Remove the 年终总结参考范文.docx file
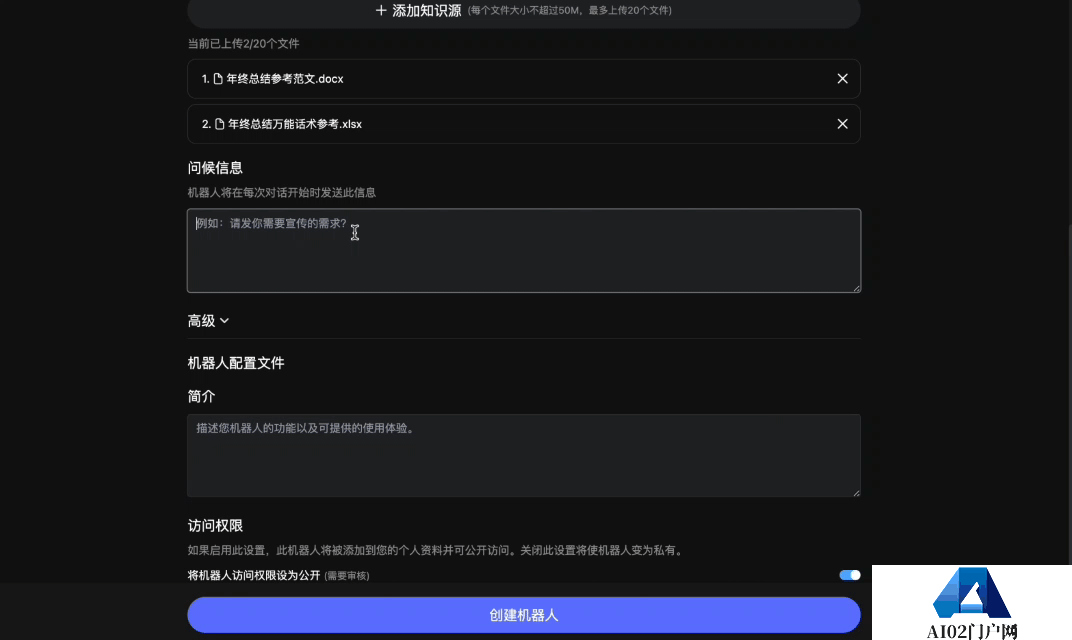The height and width of the screenshot is (640, 1072). point(842,79)
